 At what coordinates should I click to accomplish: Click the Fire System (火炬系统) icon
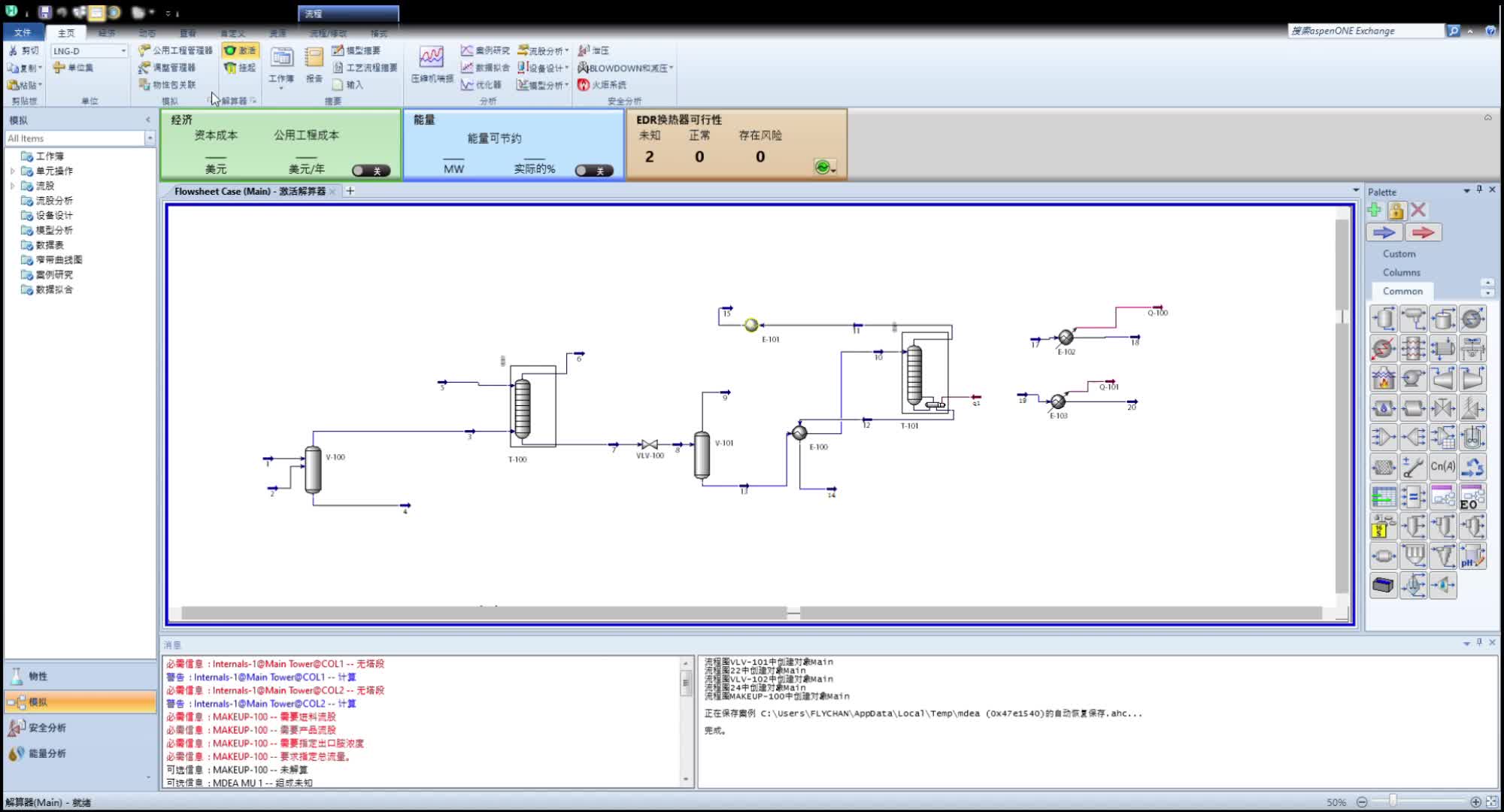tap(584, 85)
